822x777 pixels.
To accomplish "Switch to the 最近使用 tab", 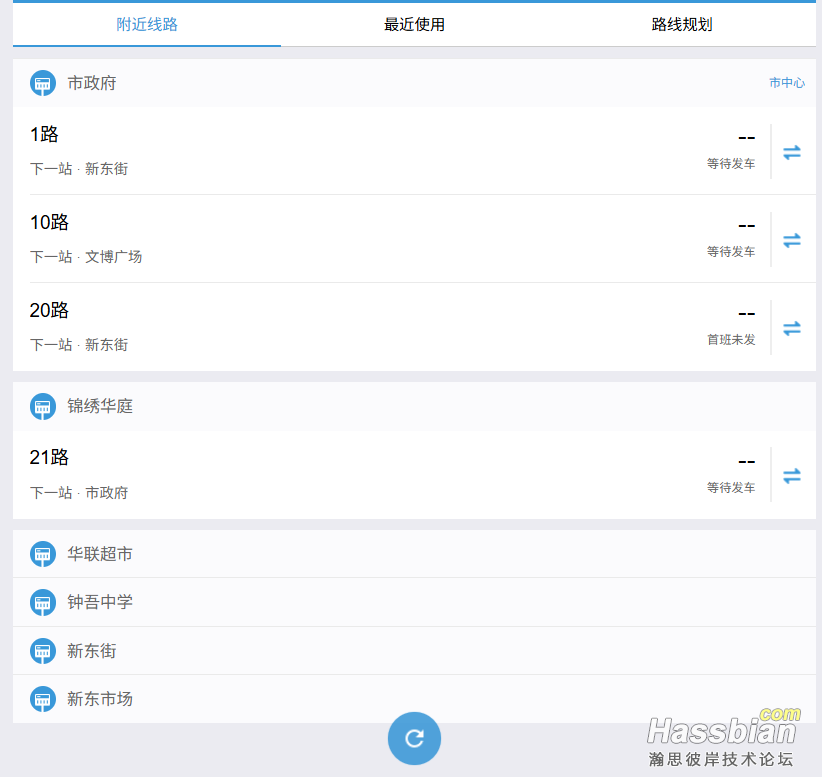I will point(414,24).
